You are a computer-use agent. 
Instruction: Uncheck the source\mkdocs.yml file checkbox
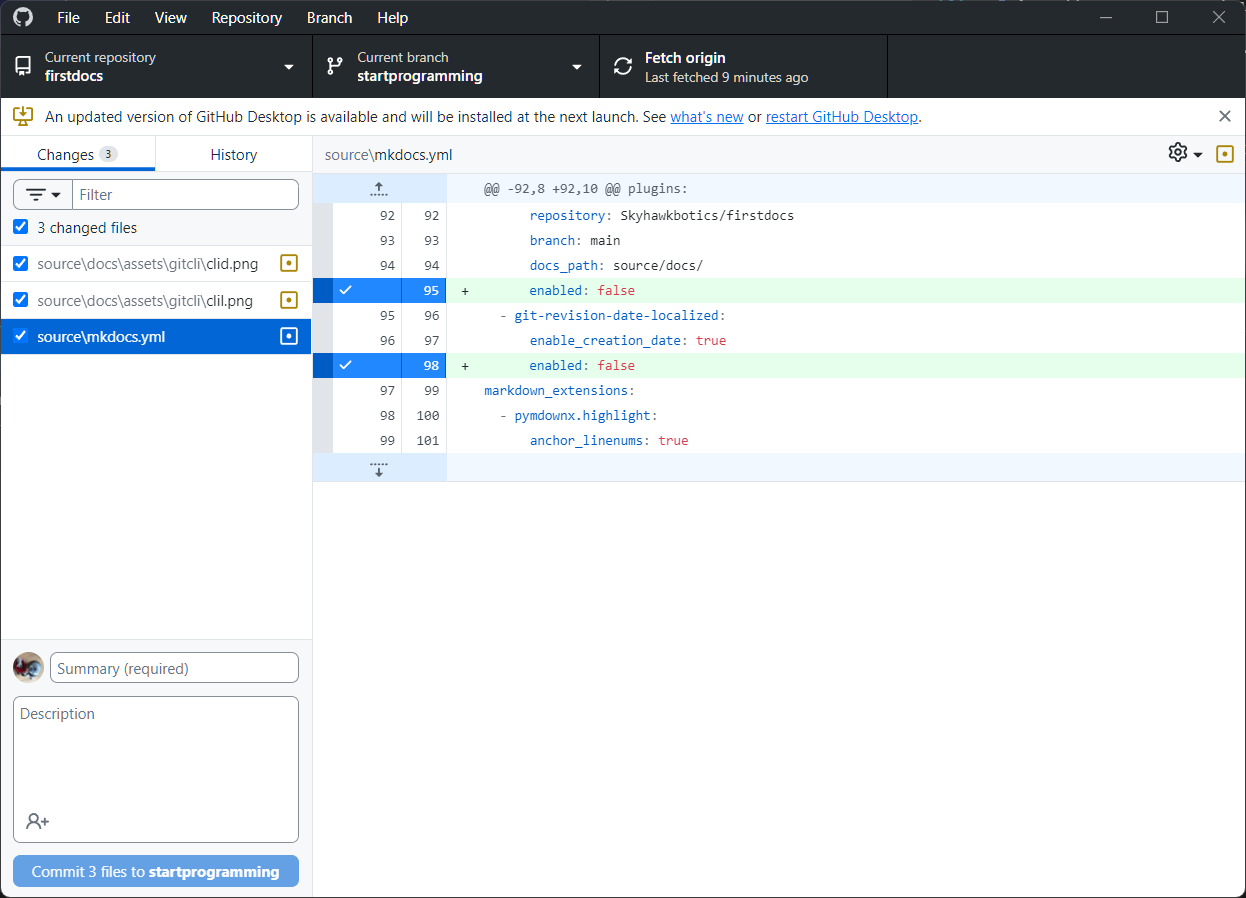tap(20, 336)
